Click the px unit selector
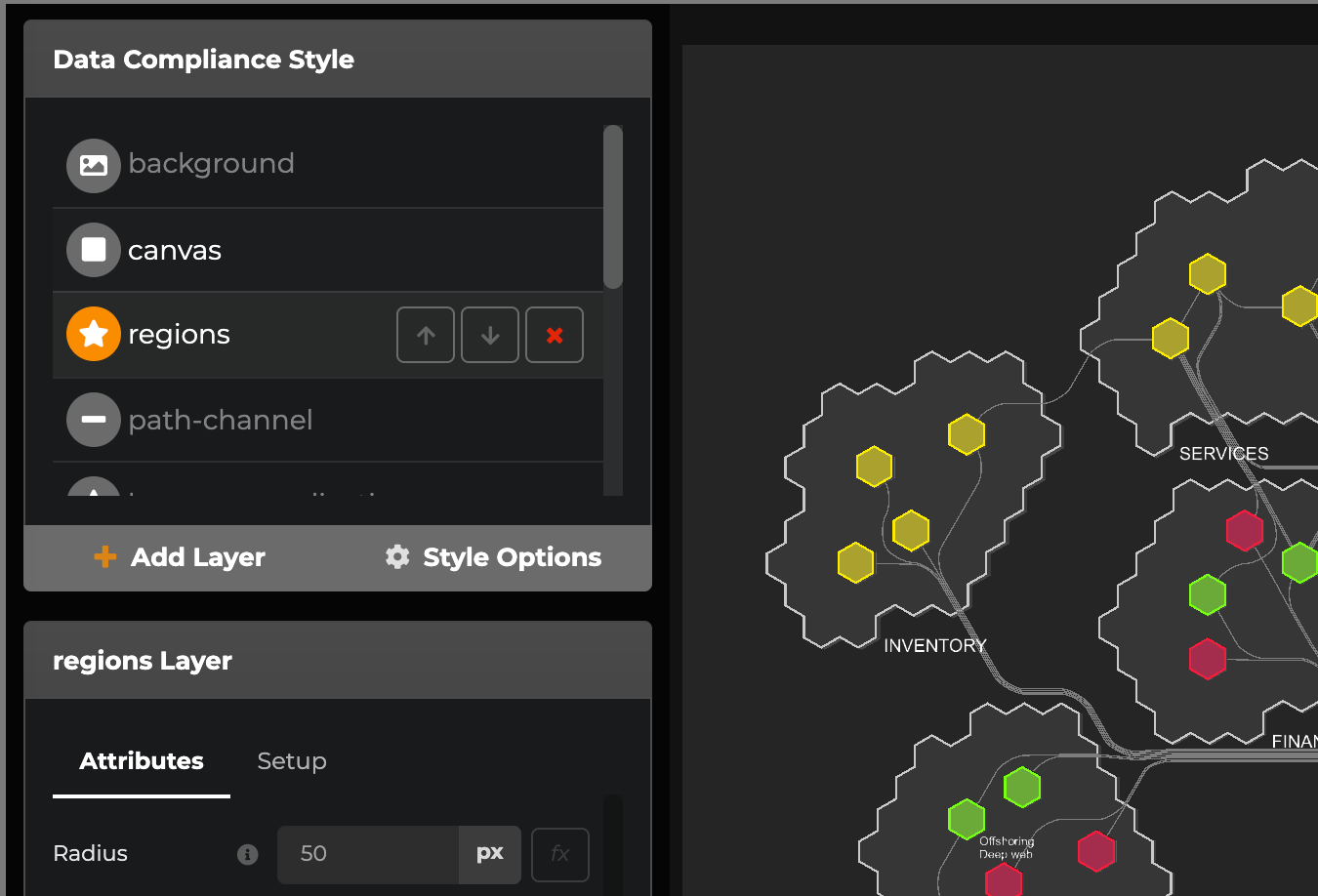This screenshot has width=1318, height=896. click(490, 854)
